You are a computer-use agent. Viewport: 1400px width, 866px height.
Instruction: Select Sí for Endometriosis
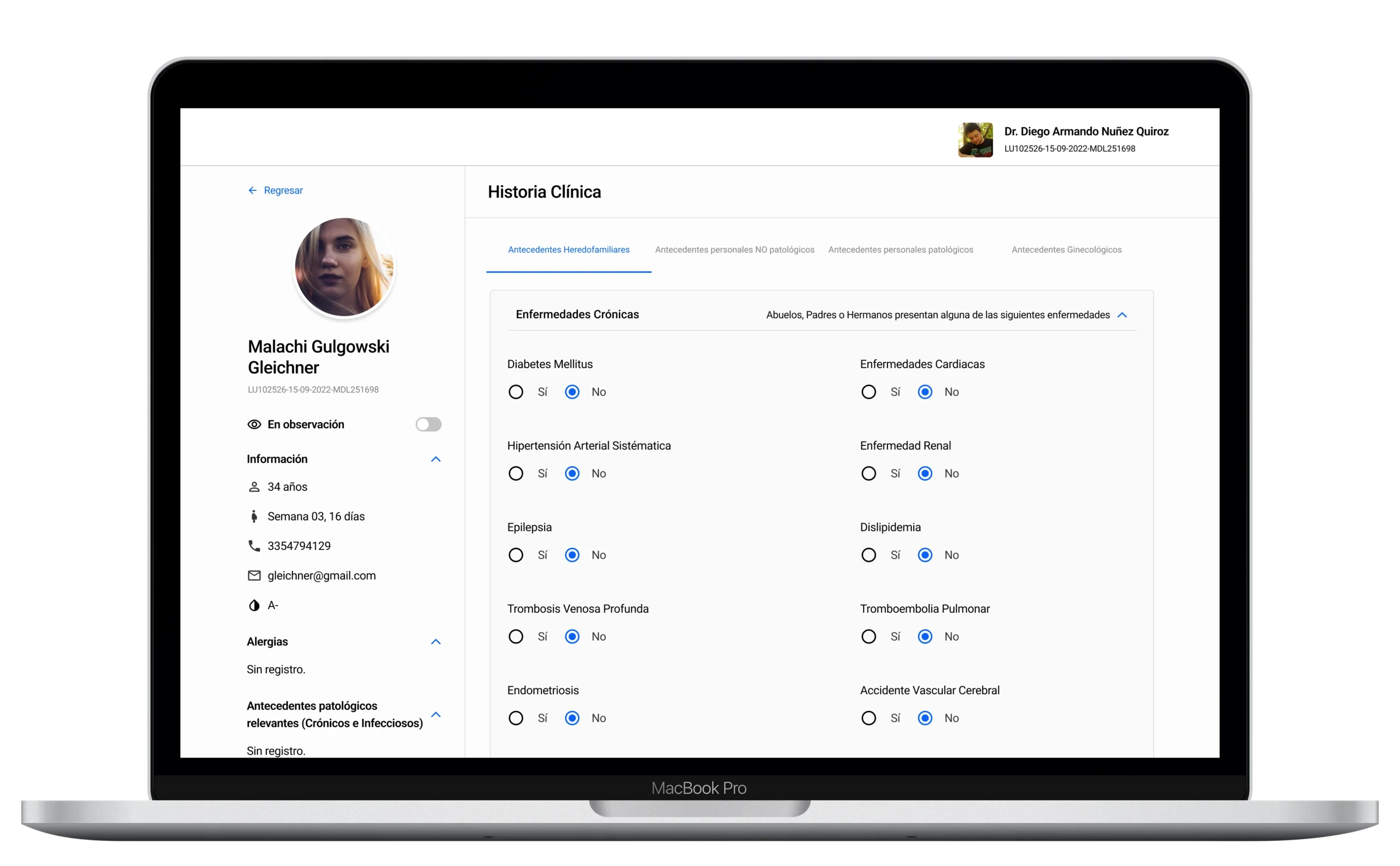(x=516, y=718)
